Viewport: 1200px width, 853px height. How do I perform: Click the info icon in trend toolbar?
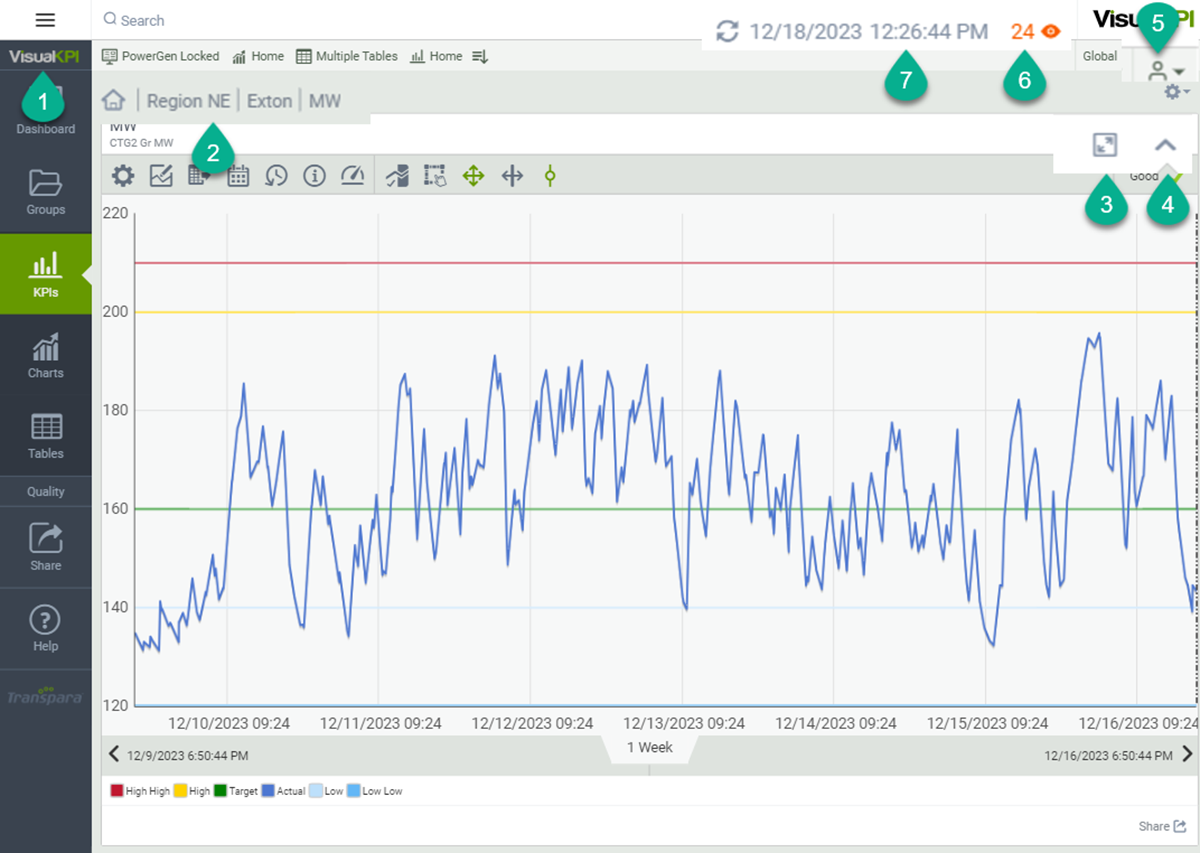coord(314,177)
